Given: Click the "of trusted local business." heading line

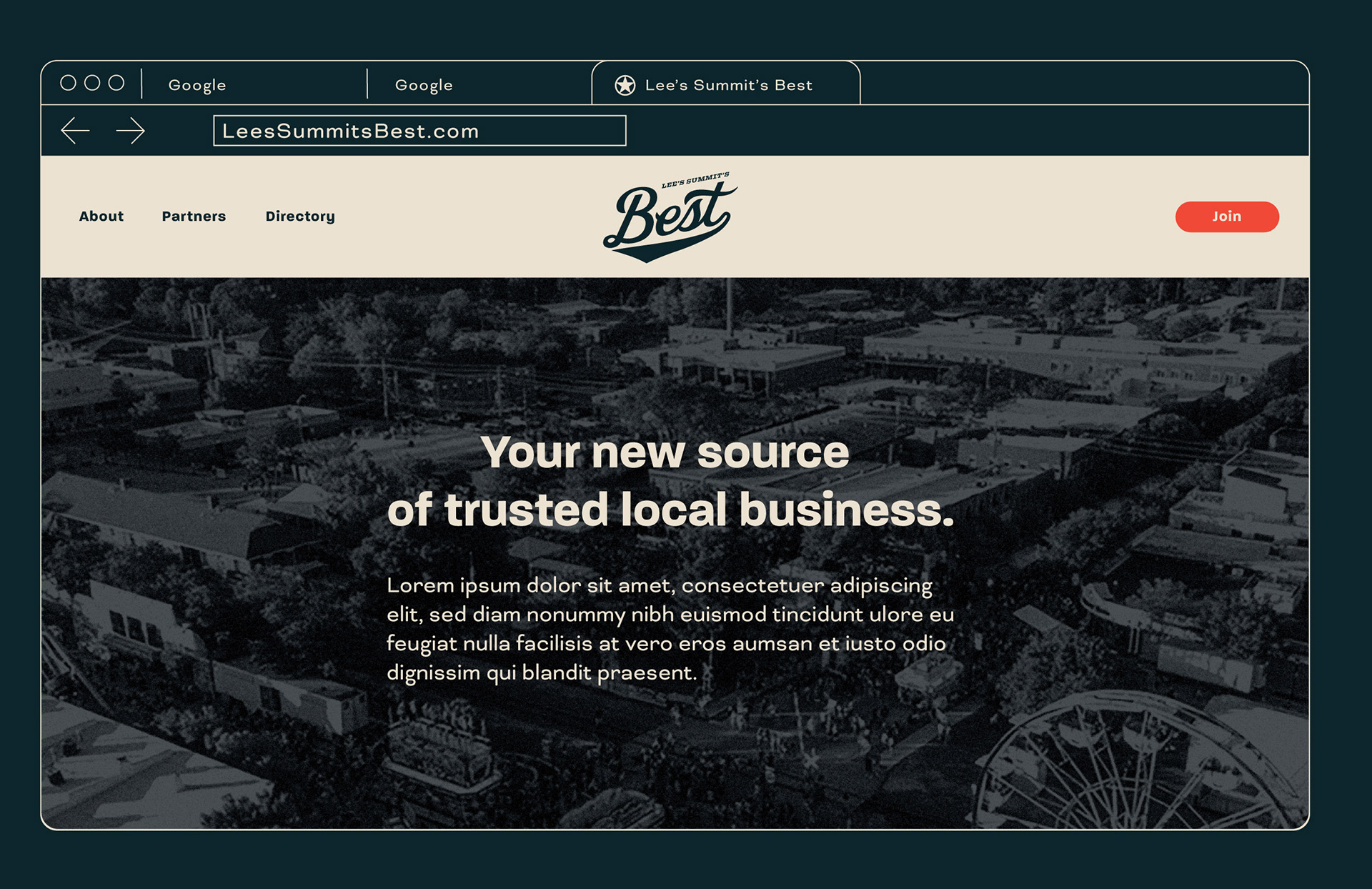Looking at the screenshot, I should coord(670,510).
